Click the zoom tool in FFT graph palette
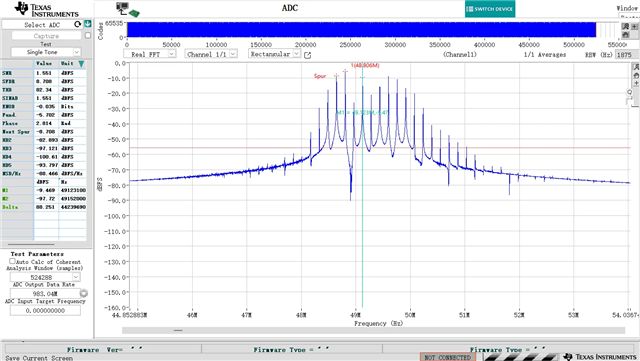640x361 pixels. pyautogui.click(x=636, y=67)
